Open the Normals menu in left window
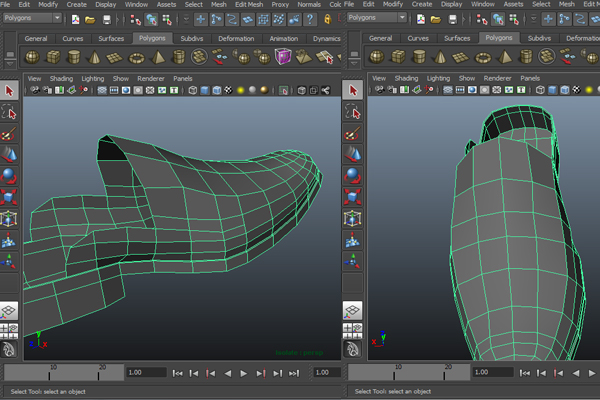Viewport: 600px width, 400px height. (x=309, y=5)
